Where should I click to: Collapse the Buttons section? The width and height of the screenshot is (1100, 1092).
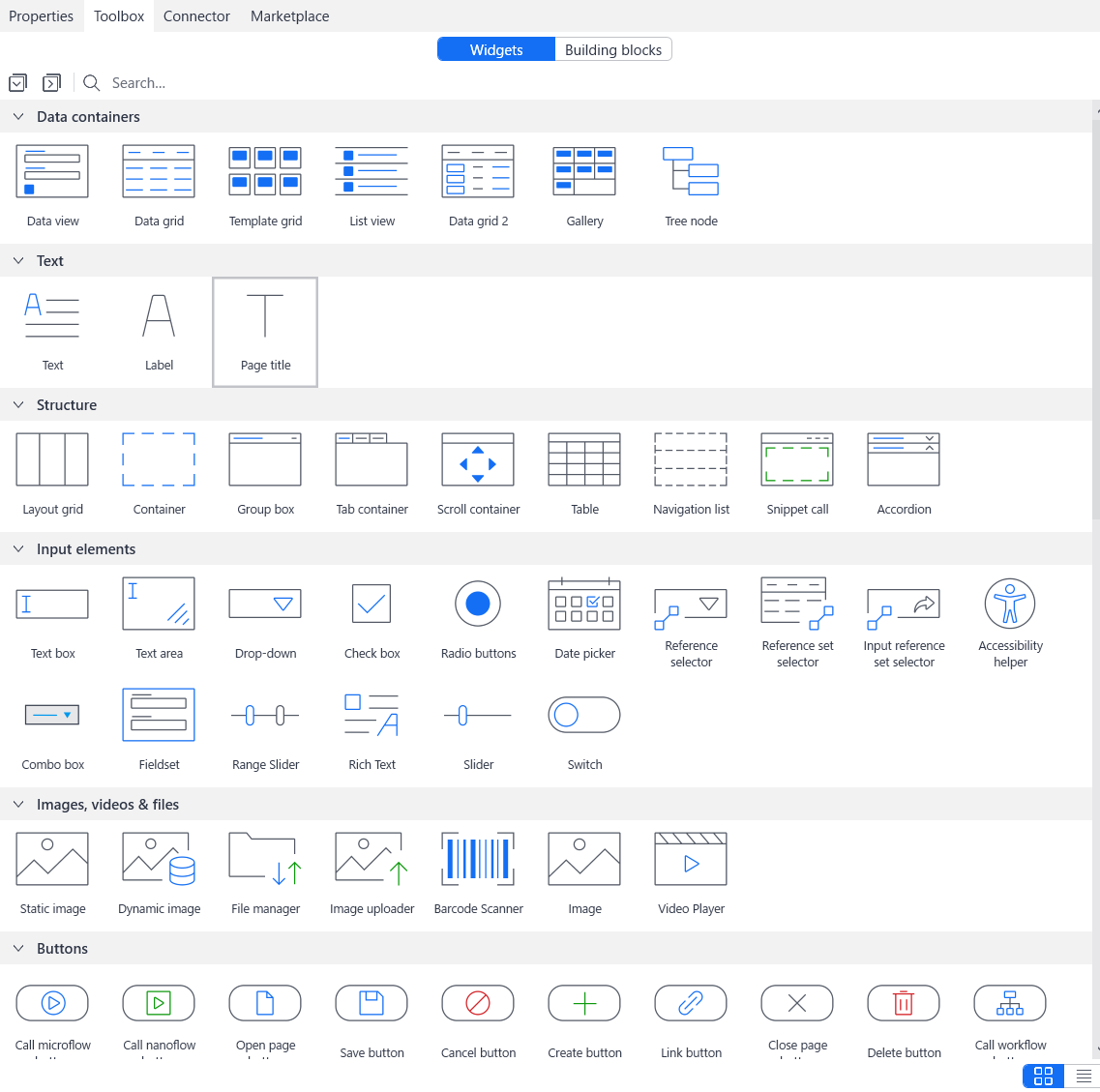[17, 949]
